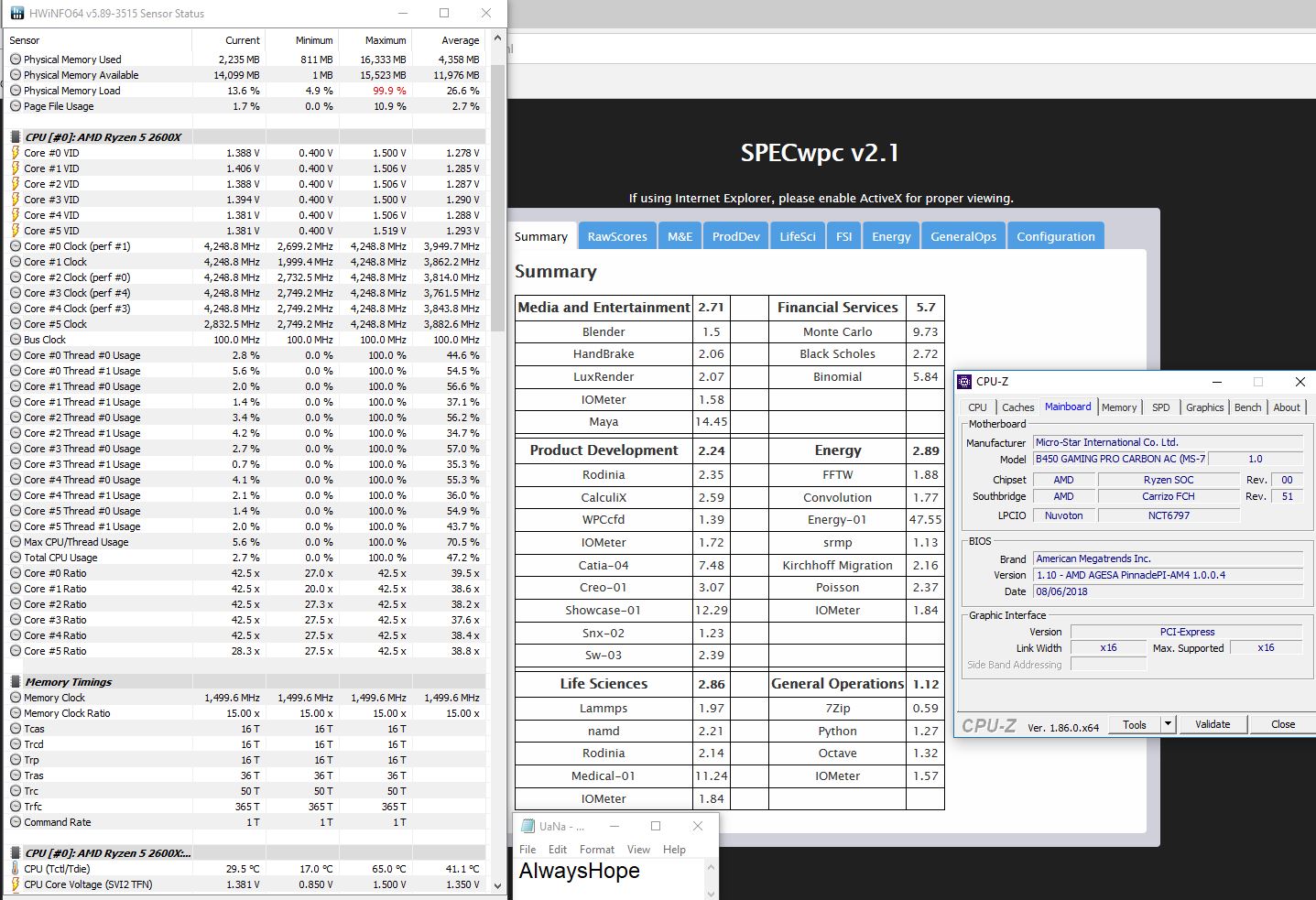The height and width of the screenshot is (900, 1316).
Task: Switch to the M&E tab
Action: 680,236
